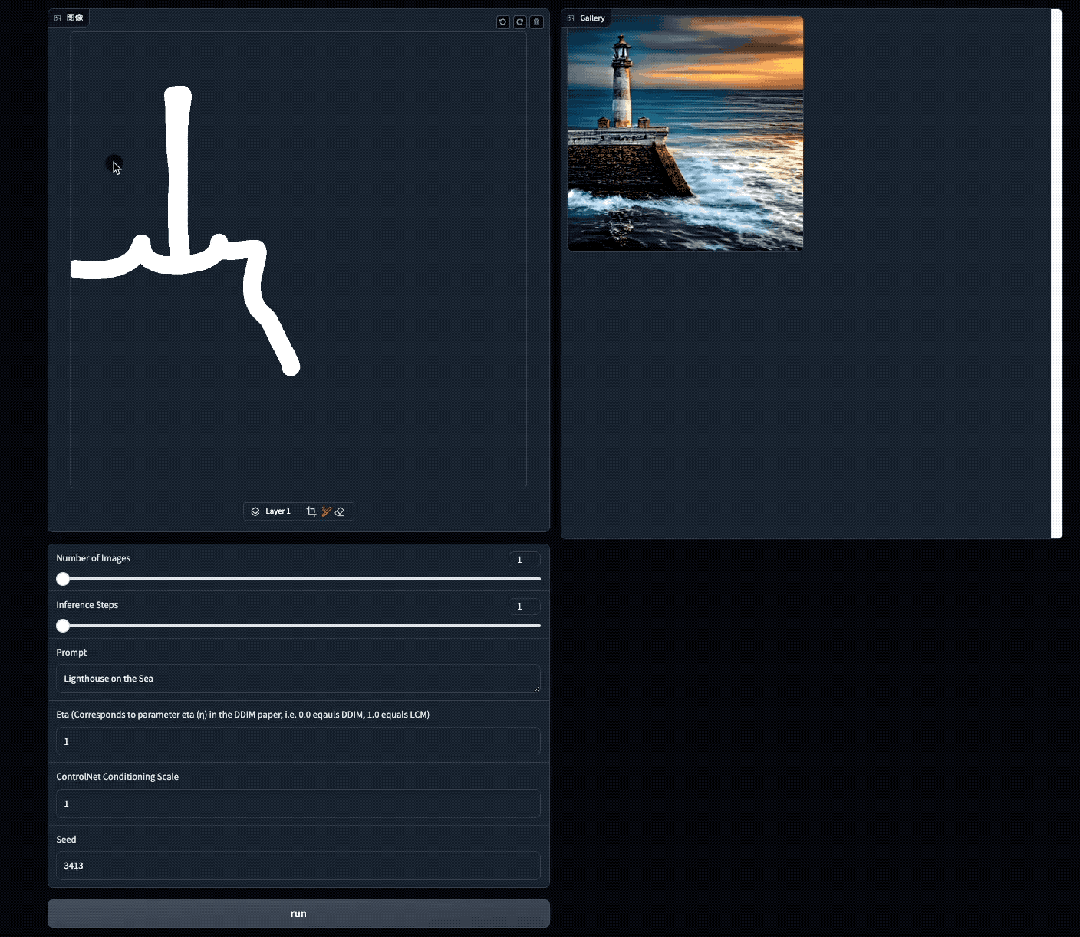Click the undo icon above the canvas
The height and width of the screenshot is (937, 1080).
(503, 22)
